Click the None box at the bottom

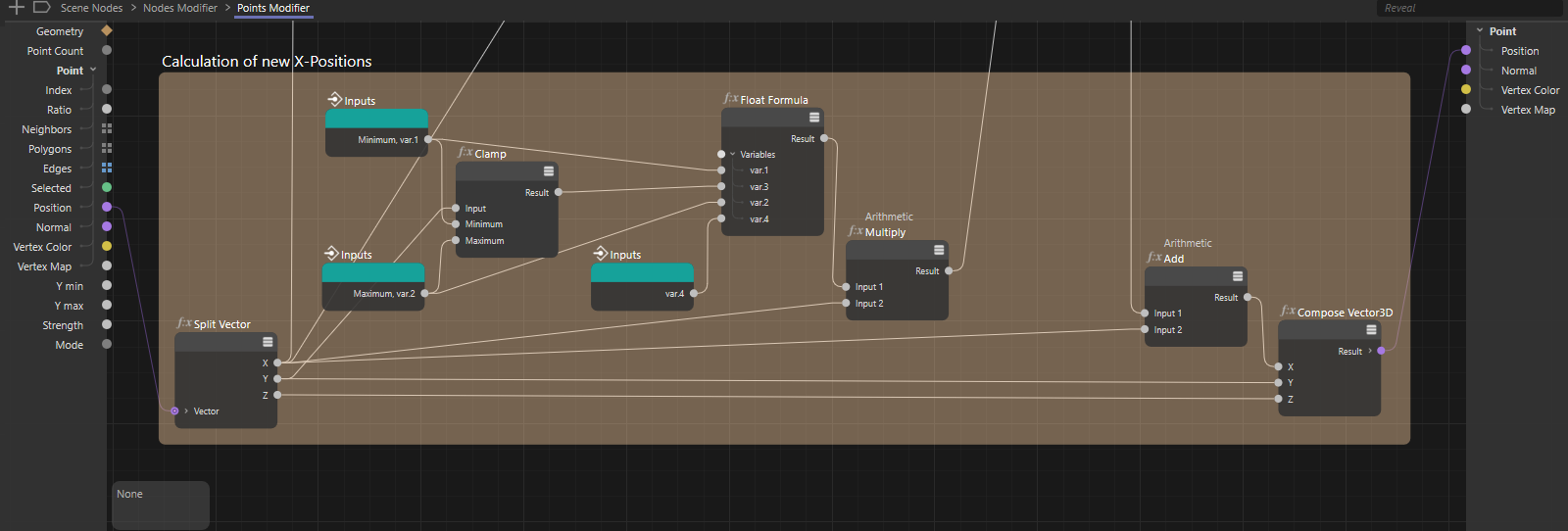point(161,505)
